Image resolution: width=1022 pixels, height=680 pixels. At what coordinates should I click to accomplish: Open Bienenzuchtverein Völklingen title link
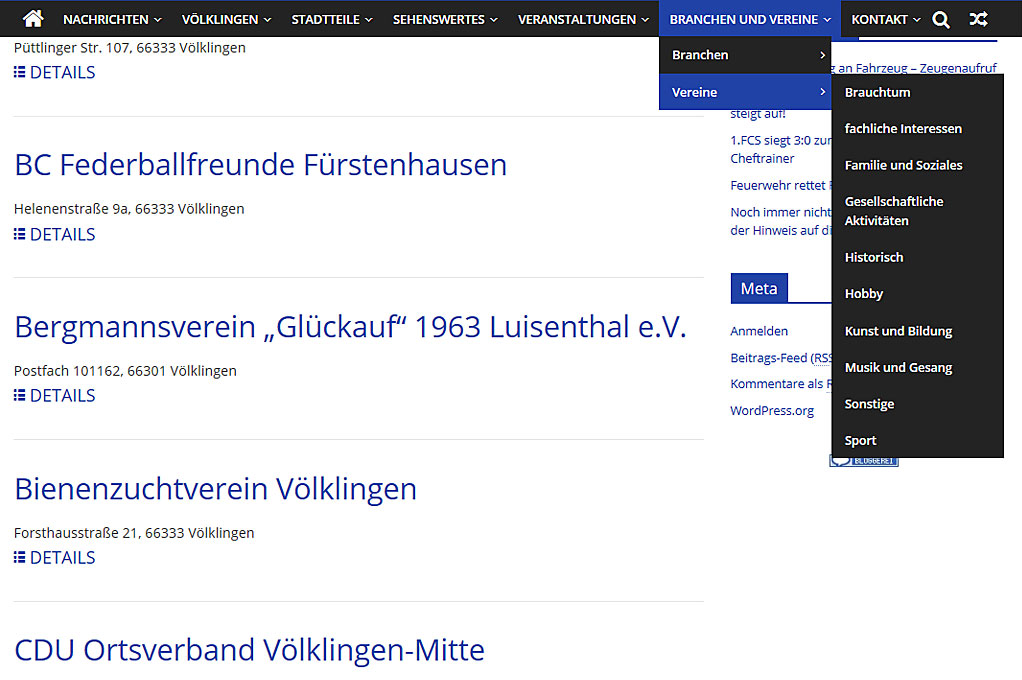click(x=215, y=489)
